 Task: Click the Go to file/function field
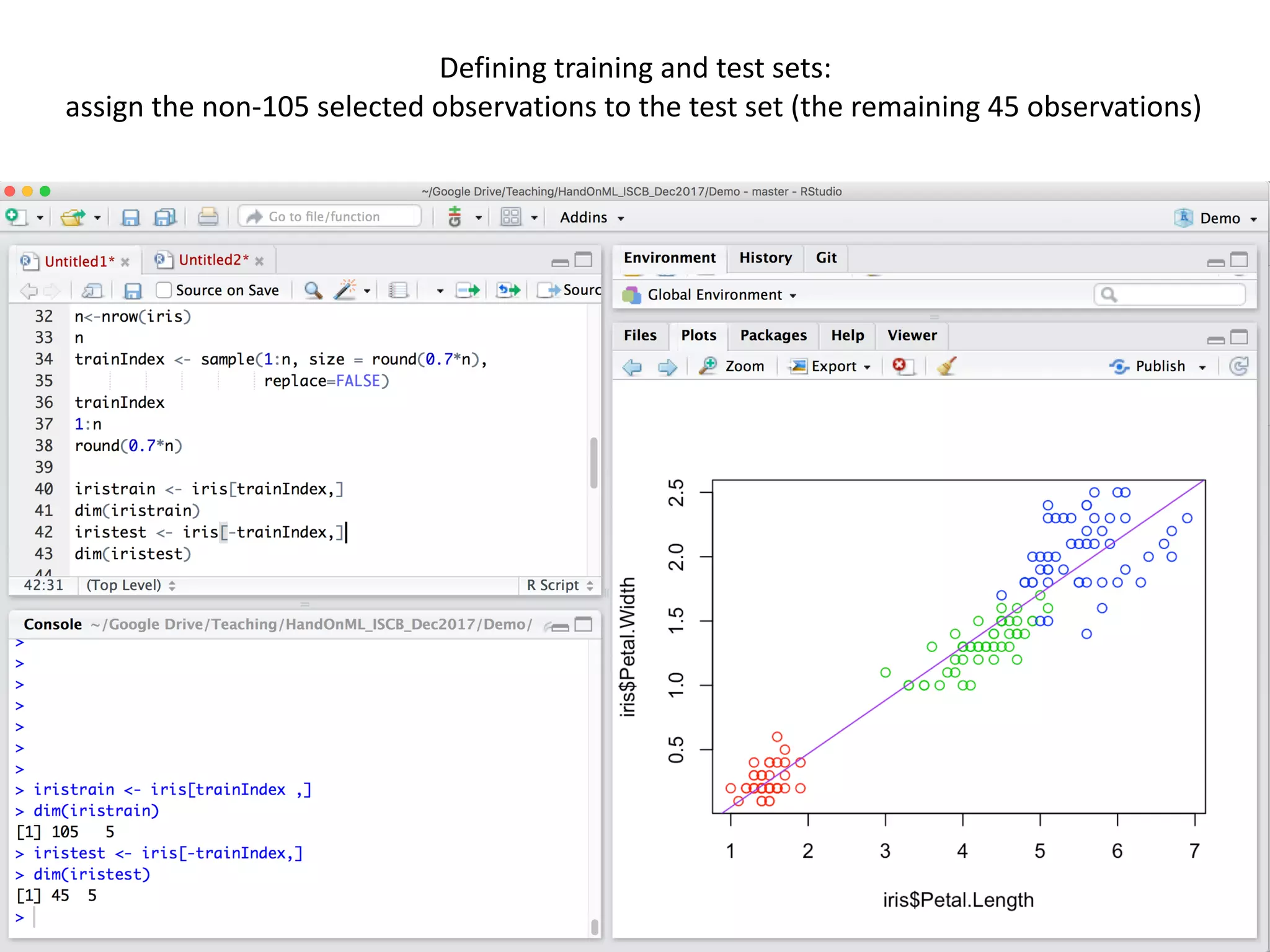pyautogui.click(x=330, y=216)
